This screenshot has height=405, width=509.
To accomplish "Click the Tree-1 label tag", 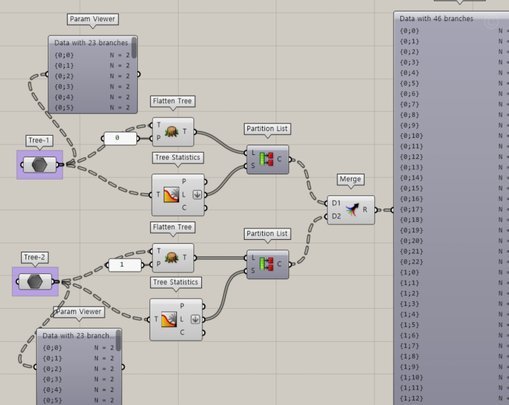I will pos(39,140).
